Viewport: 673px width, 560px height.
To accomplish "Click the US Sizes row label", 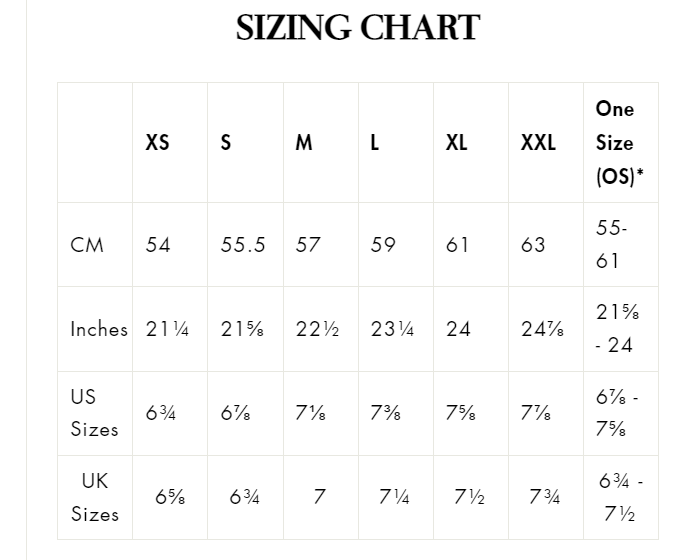I will point(94,413).
